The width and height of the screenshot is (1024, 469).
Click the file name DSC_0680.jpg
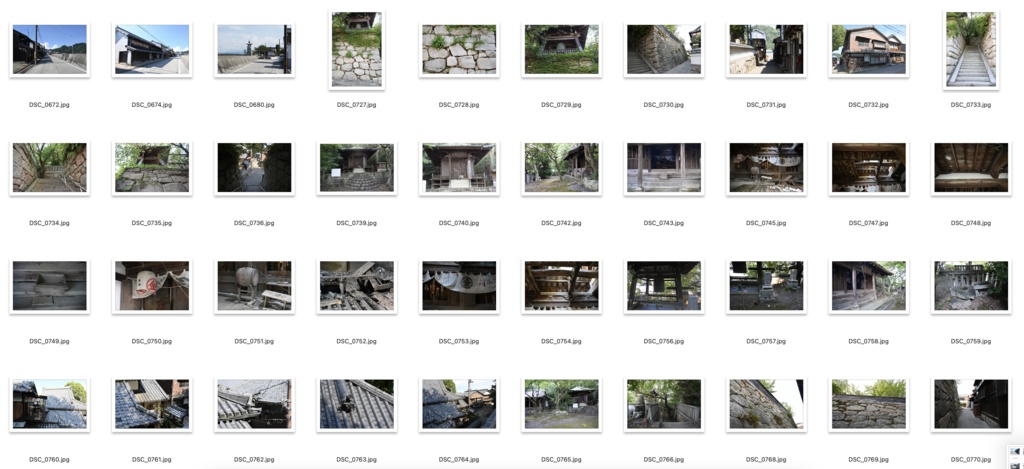tap(254, 105)
